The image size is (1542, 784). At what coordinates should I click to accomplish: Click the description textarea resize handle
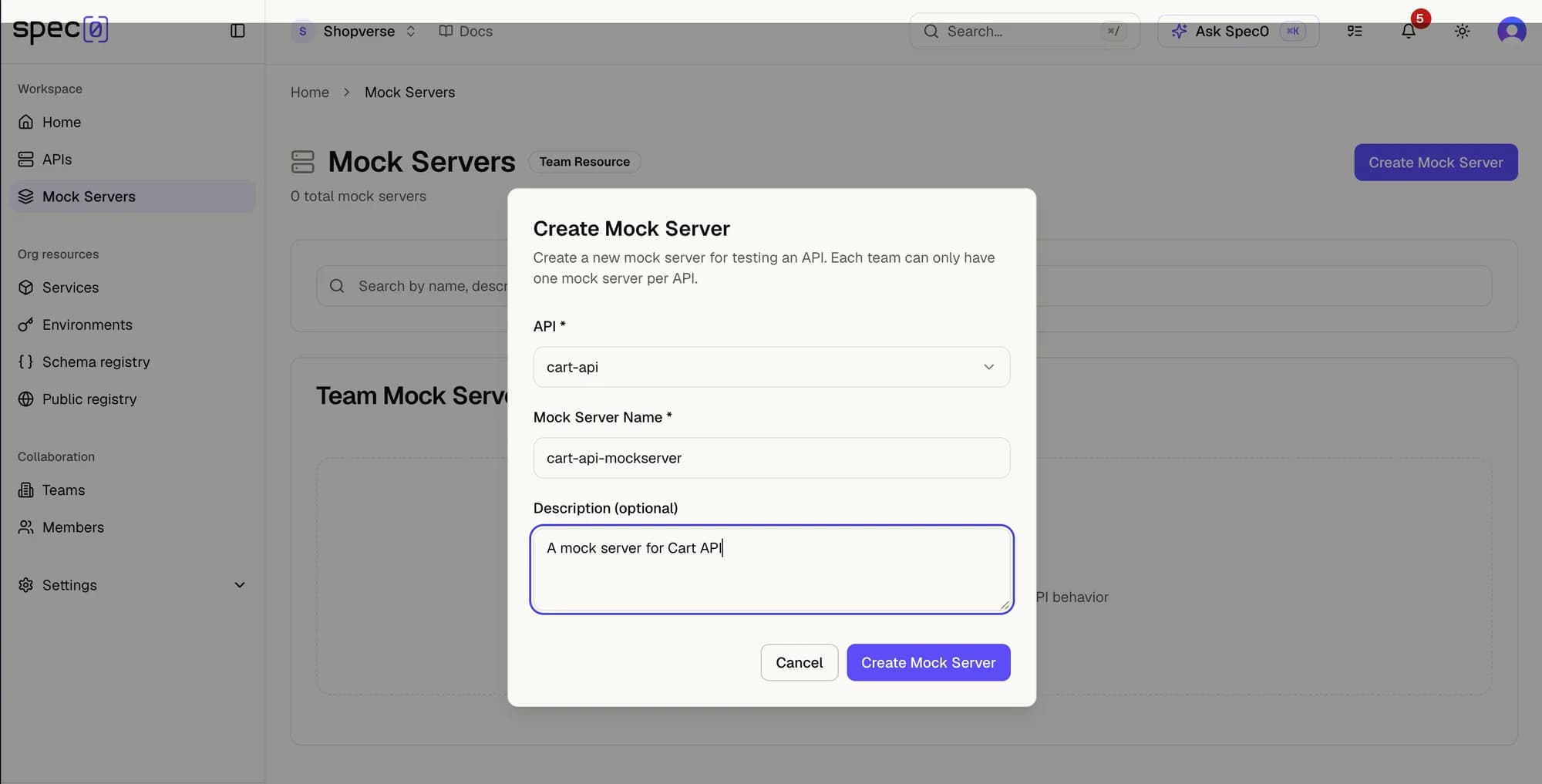click(1004, 605)
